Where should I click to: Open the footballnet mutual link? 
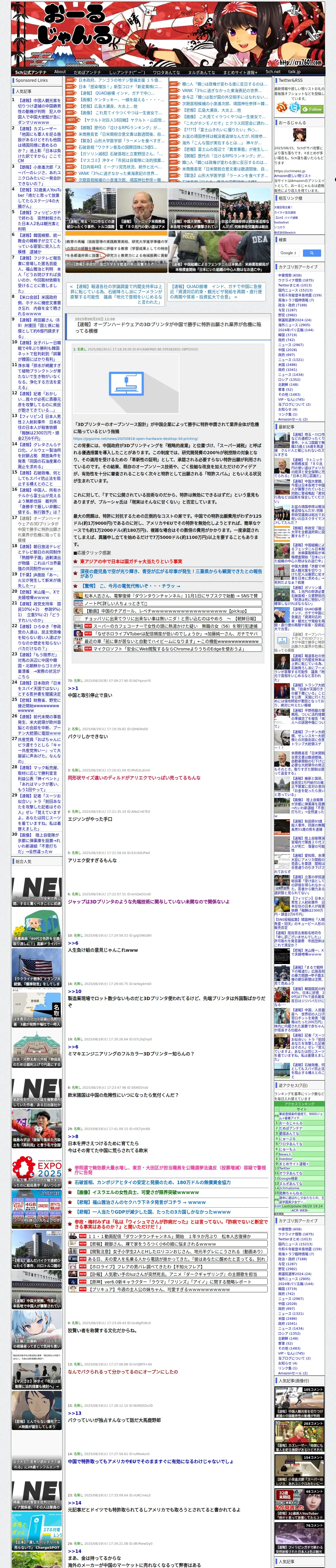coord(282,222)
